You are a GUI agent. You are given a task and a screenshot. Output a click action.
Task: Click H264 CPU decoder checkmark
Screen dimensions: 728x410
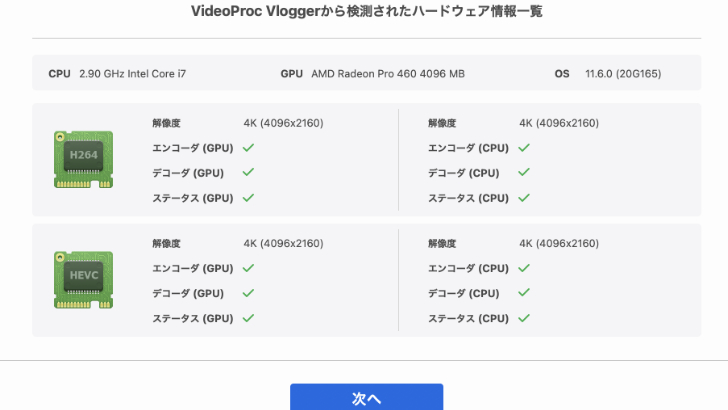[x=524, y=172]
